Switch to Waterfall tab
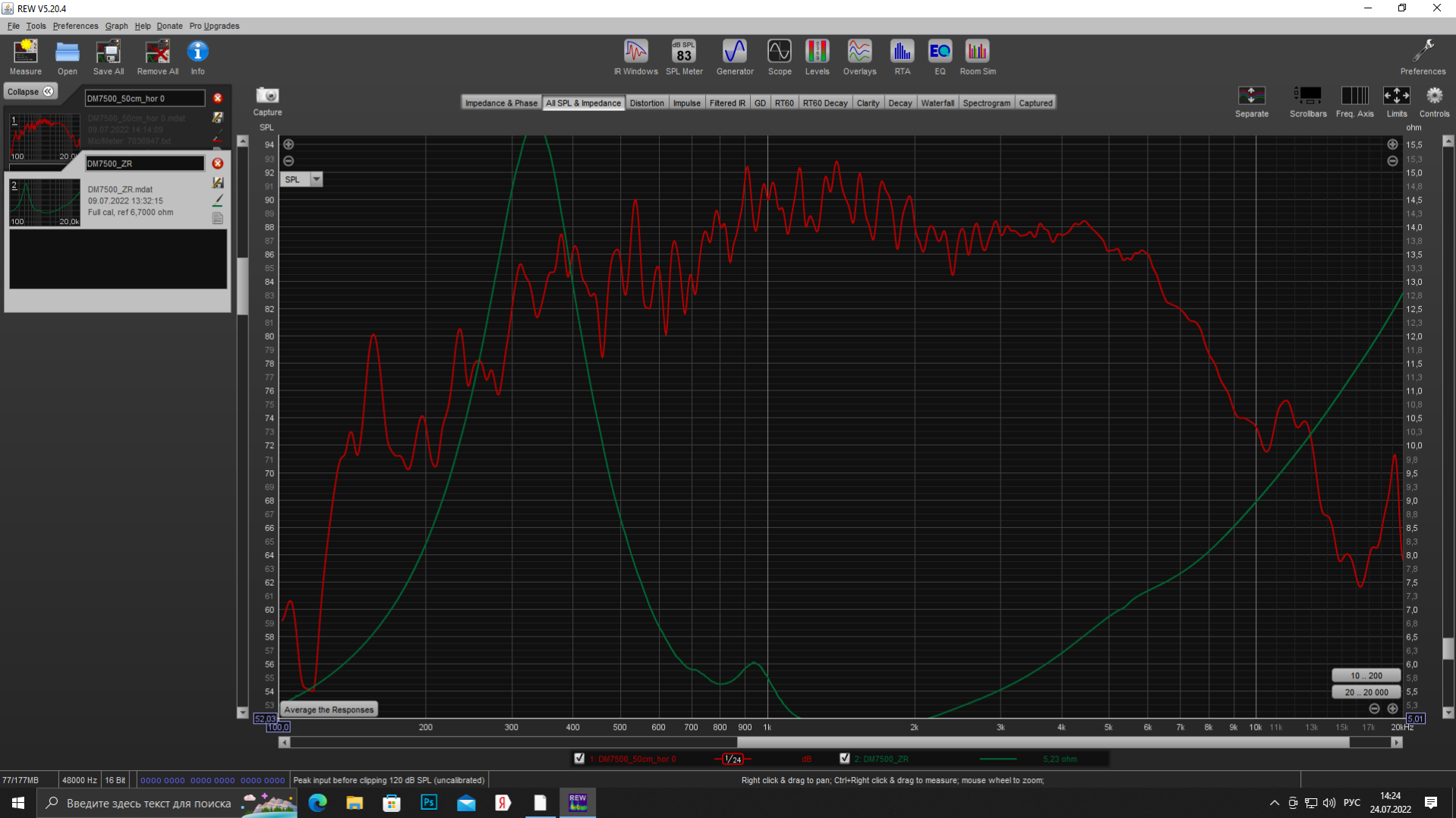The width and height of the screenshot is (1456, 818). pyautogui.click(x=938, y=103)
